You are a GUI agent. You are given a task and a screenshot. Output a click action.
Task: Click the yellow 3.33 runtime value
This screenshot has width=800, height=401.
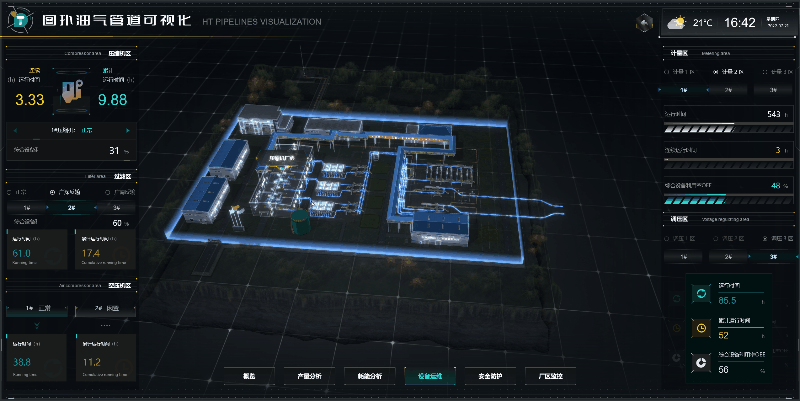(x=30, y=99)
